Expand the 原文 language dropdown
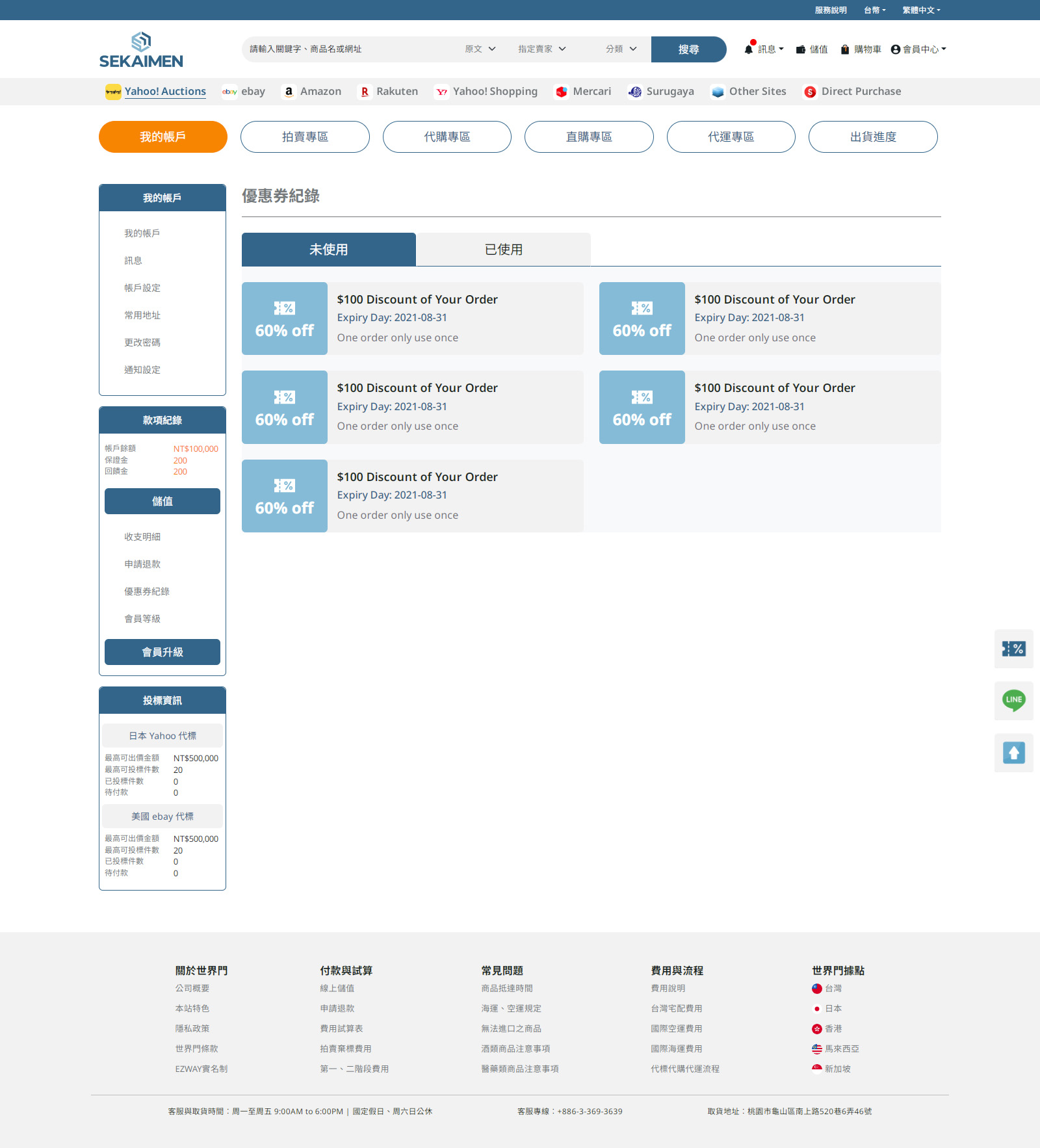The height and width of the screenshot is (1148, 1040). tap(480, 49)
